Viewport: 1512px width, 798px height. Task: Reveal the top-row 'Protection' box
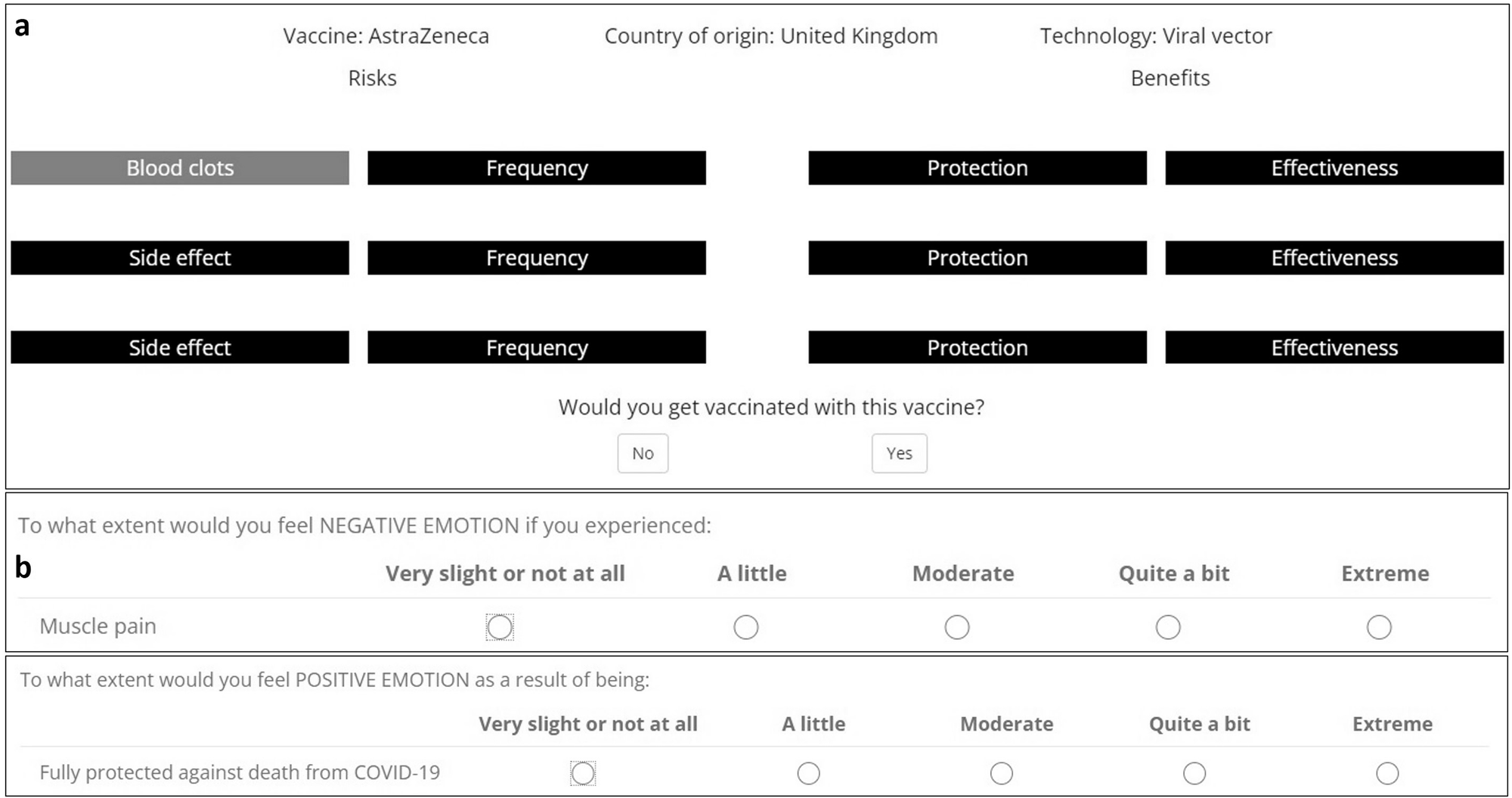pos(978,168)
